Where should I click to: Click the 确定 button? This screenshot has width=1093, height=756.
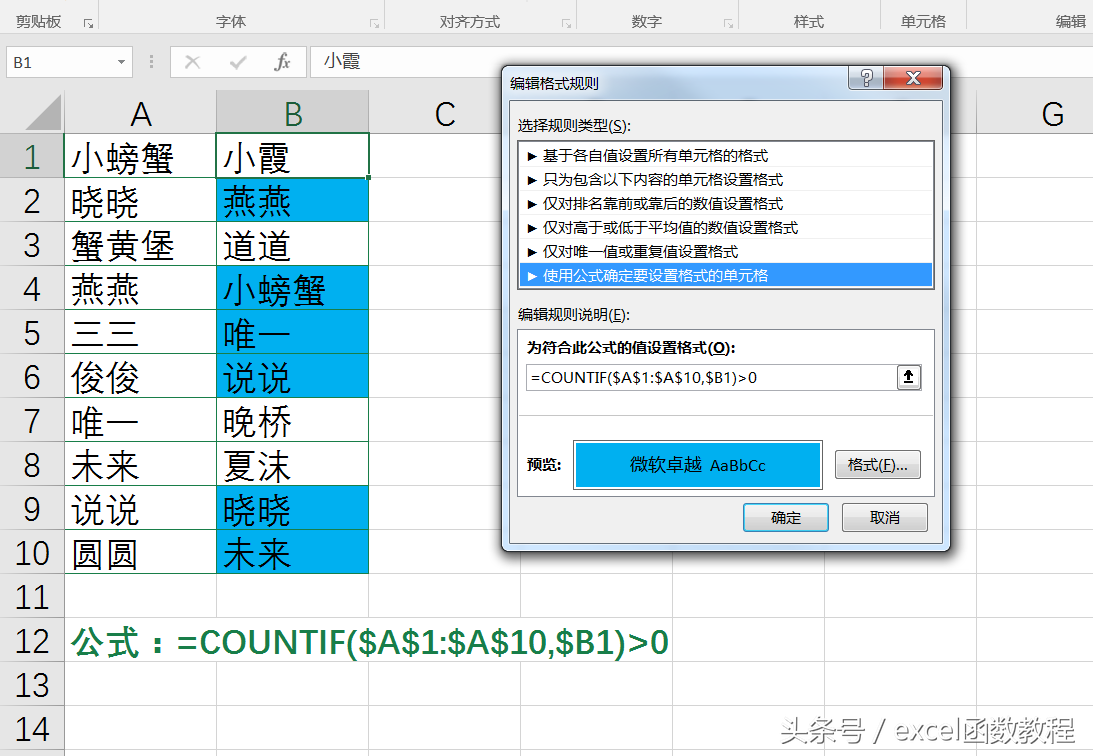point(786,518)
